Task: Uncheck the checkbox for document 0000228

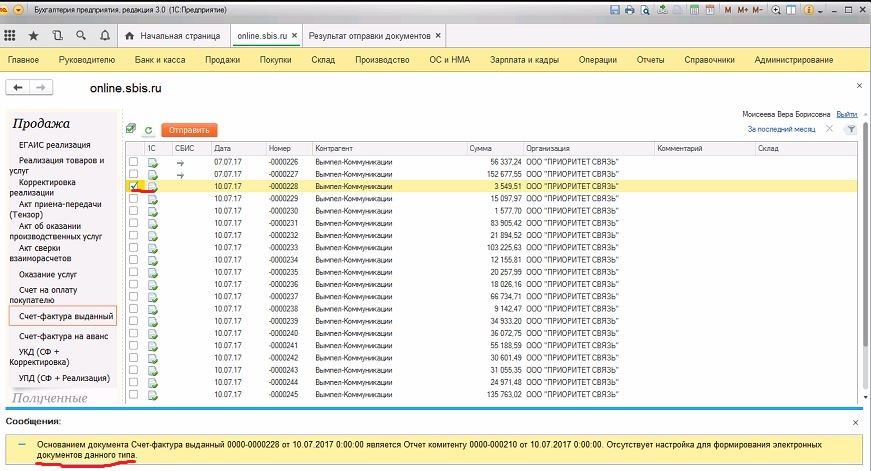Action: point(133,186)
